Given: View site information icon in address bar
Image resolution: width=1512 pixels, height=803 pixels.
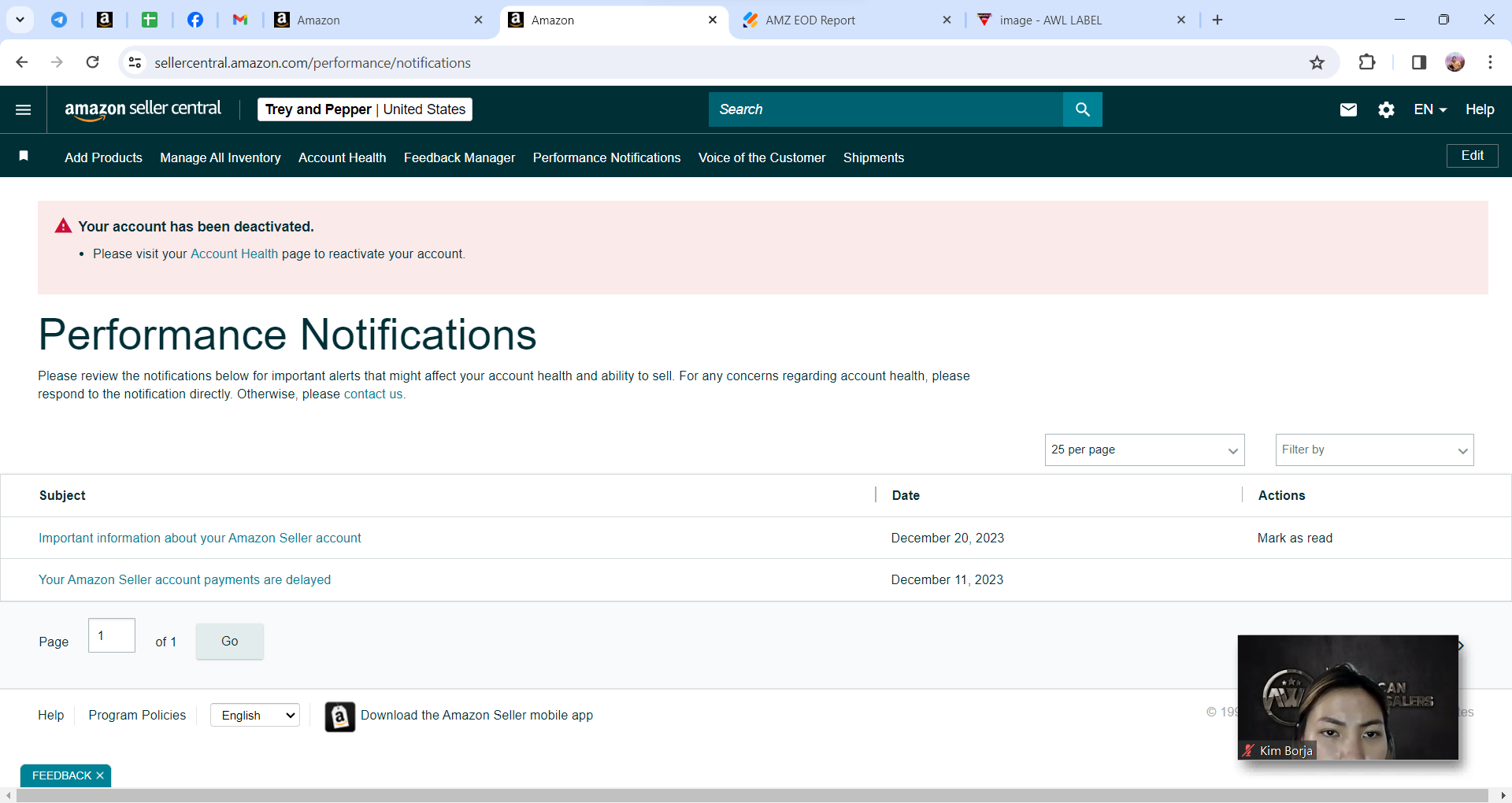Looking at the screenshot, I should coord(135,62).
